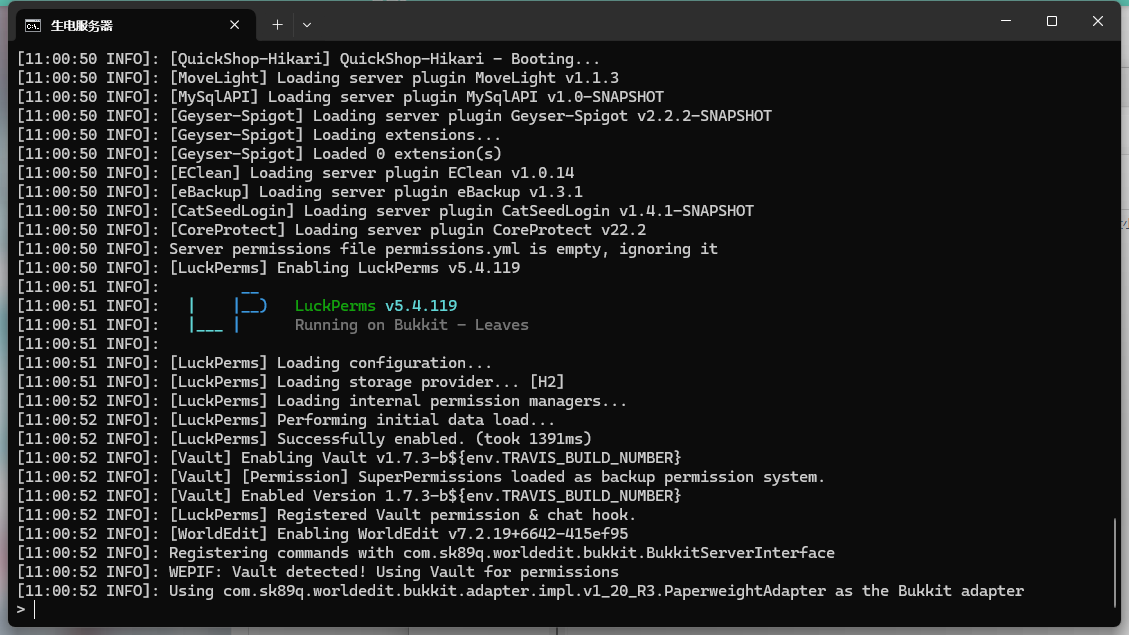Click the terminal scrollbar thumb
Screen dimensions: 1129x635
coord(1115,563)
